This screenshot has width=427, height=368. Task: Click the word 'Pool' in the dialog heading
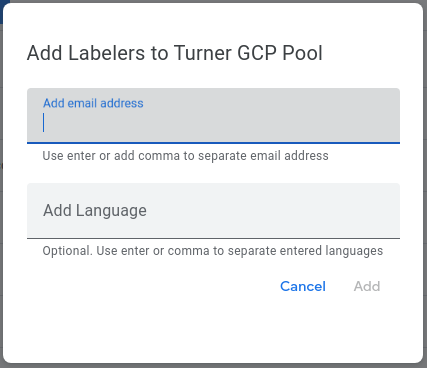[302, 53]
